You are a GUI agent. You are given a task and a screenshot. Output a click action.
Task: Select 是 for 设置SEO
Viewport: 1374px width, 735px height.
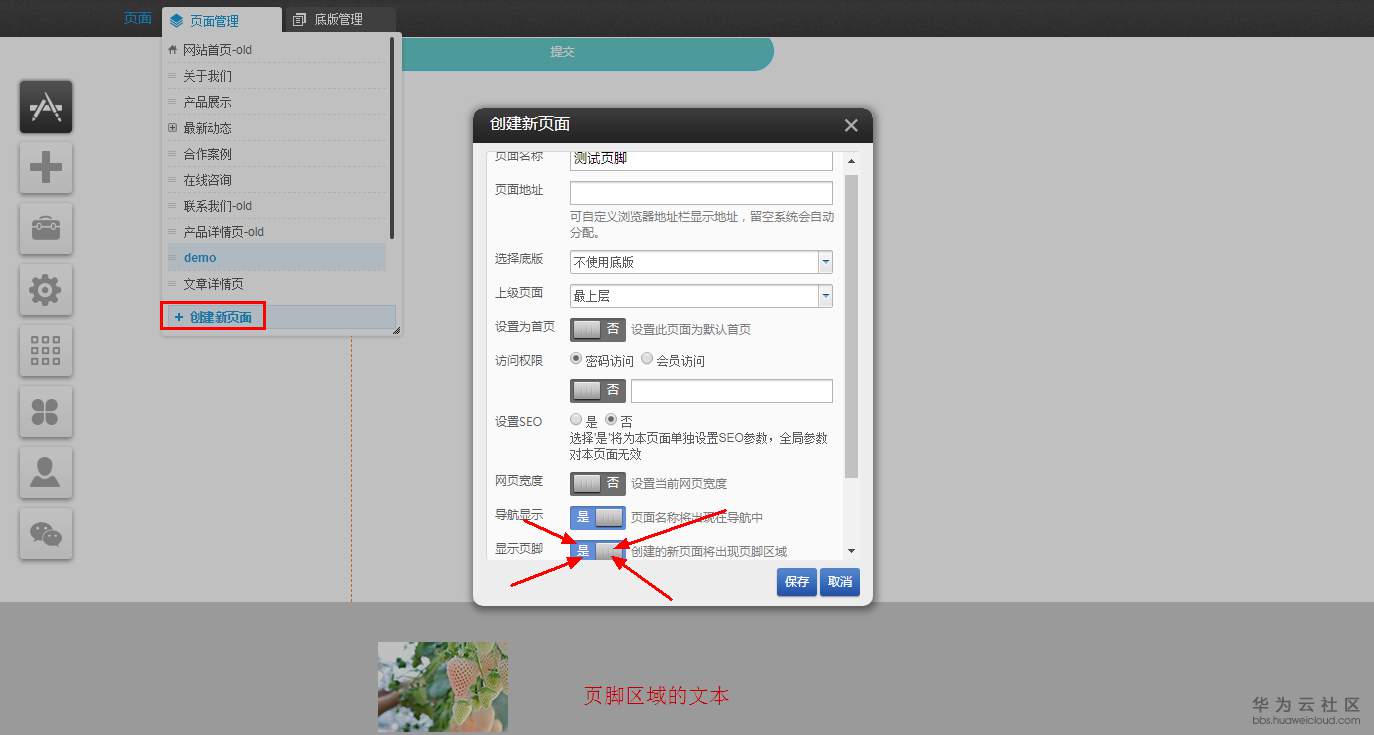577,420
